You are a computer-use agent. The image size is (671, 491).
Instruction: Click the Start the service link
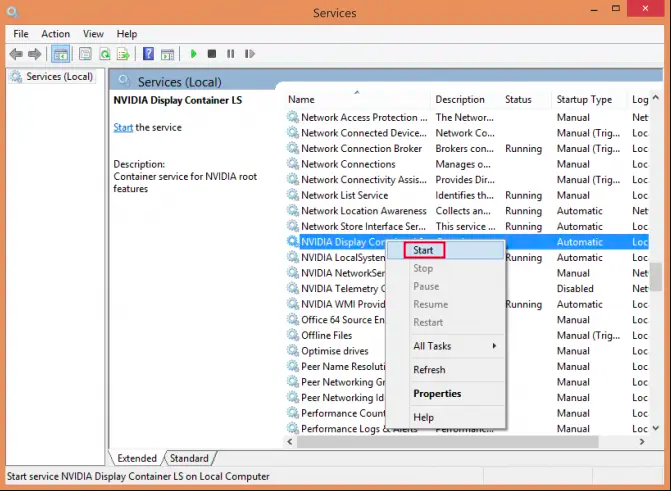(123, 127)
